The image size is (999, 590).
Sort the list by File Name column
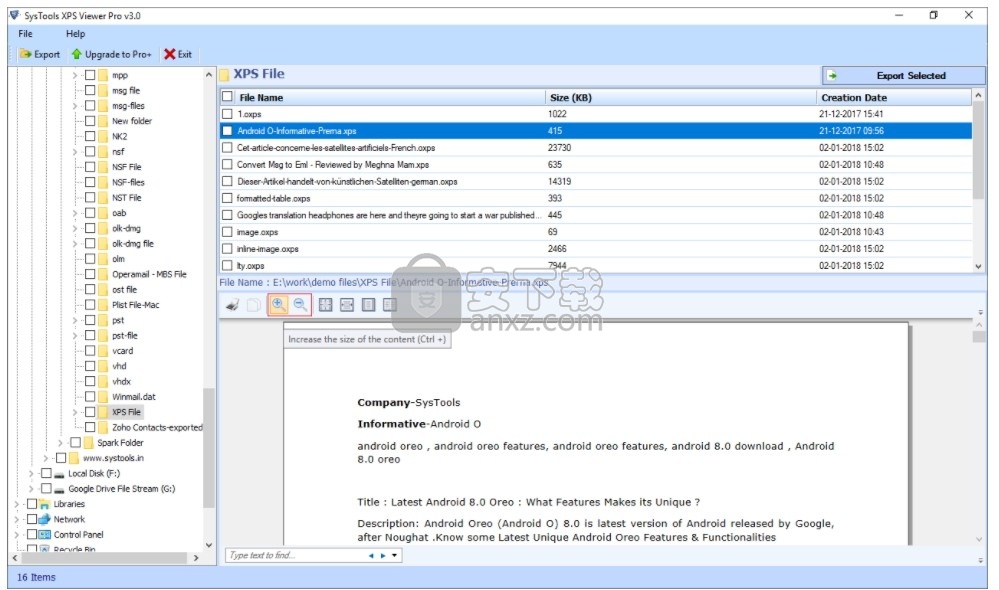[382, 97]
